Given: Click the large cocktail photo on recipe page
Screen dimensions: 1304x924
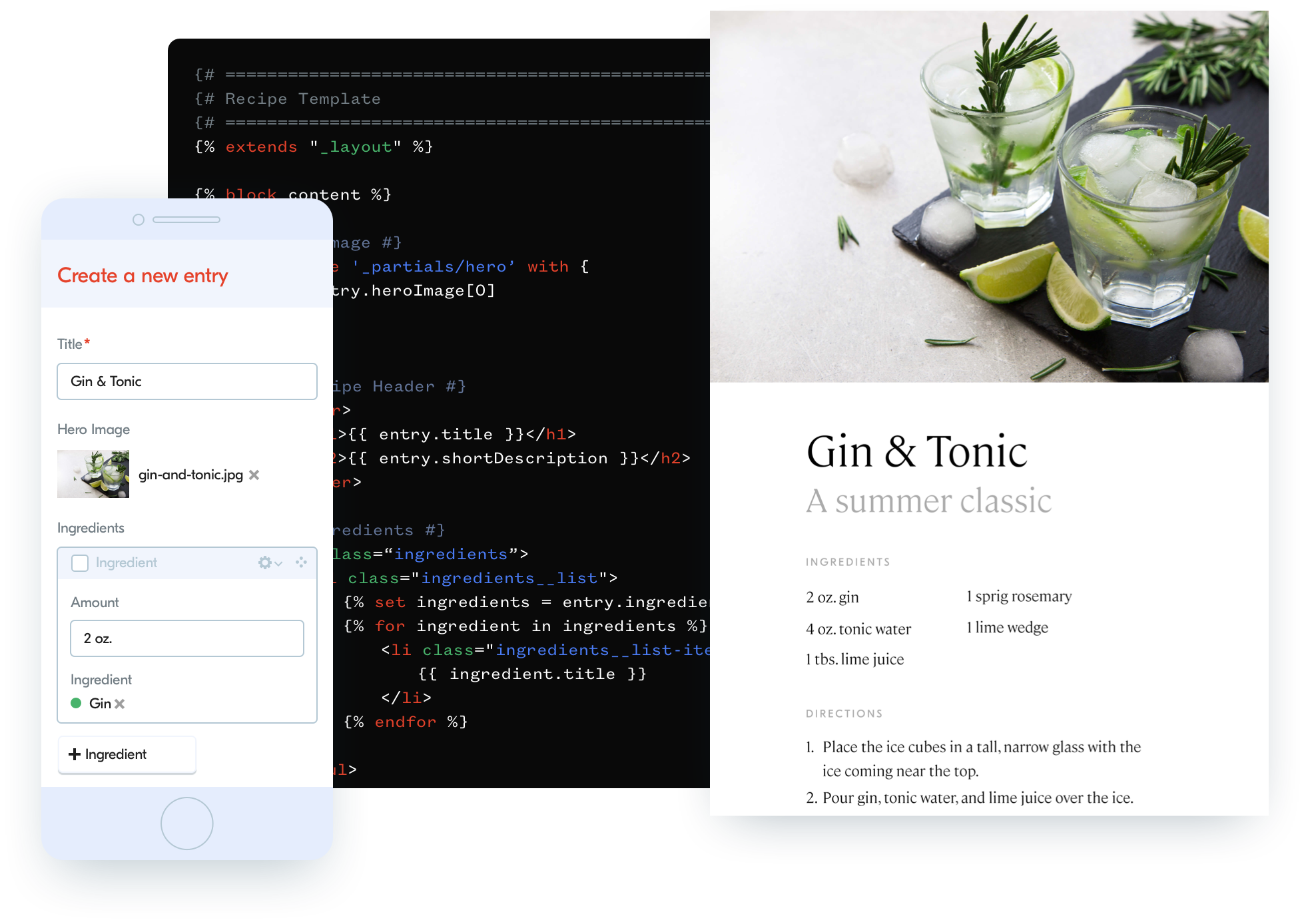Looking at the screenshot, I should coord(989,196).
